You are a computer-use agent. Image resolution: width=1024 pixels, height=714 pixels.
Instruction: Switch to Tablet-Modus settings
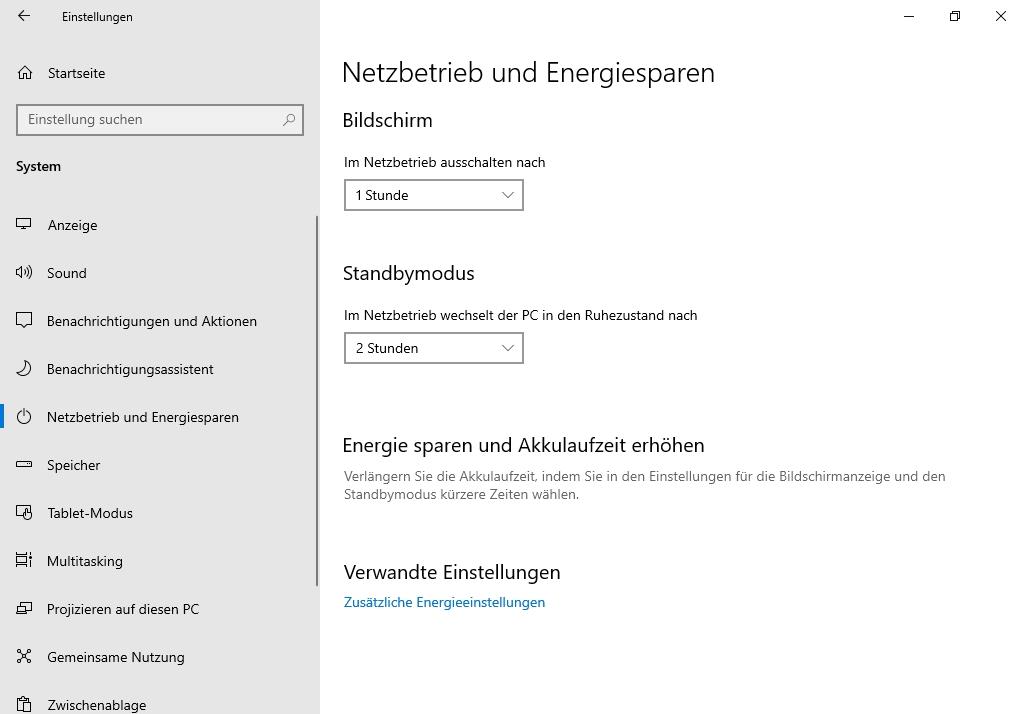tap(158, 513)
